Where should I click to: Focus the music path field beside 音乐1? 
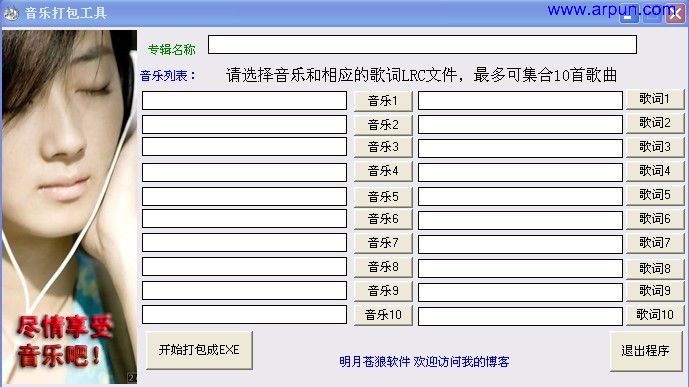point(244,101)
